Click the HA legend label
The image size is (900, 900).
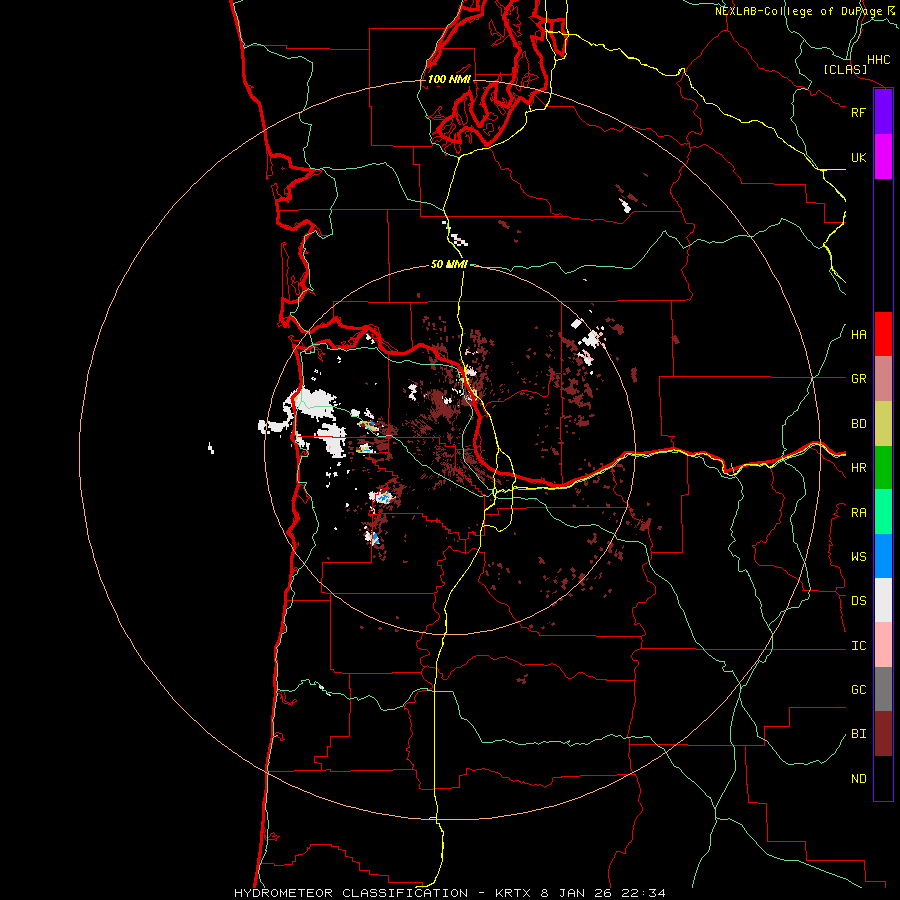tap(858, 335)
